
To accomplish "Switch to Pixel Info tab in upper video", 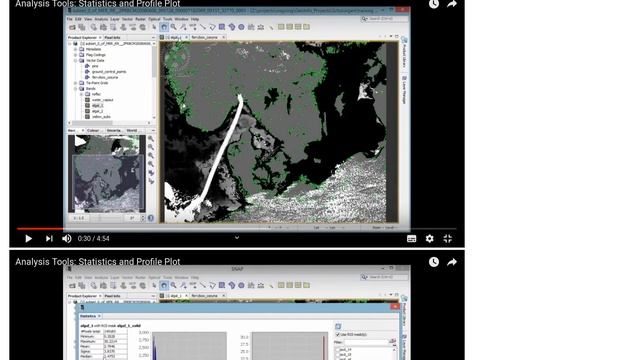I will (113, 38).
